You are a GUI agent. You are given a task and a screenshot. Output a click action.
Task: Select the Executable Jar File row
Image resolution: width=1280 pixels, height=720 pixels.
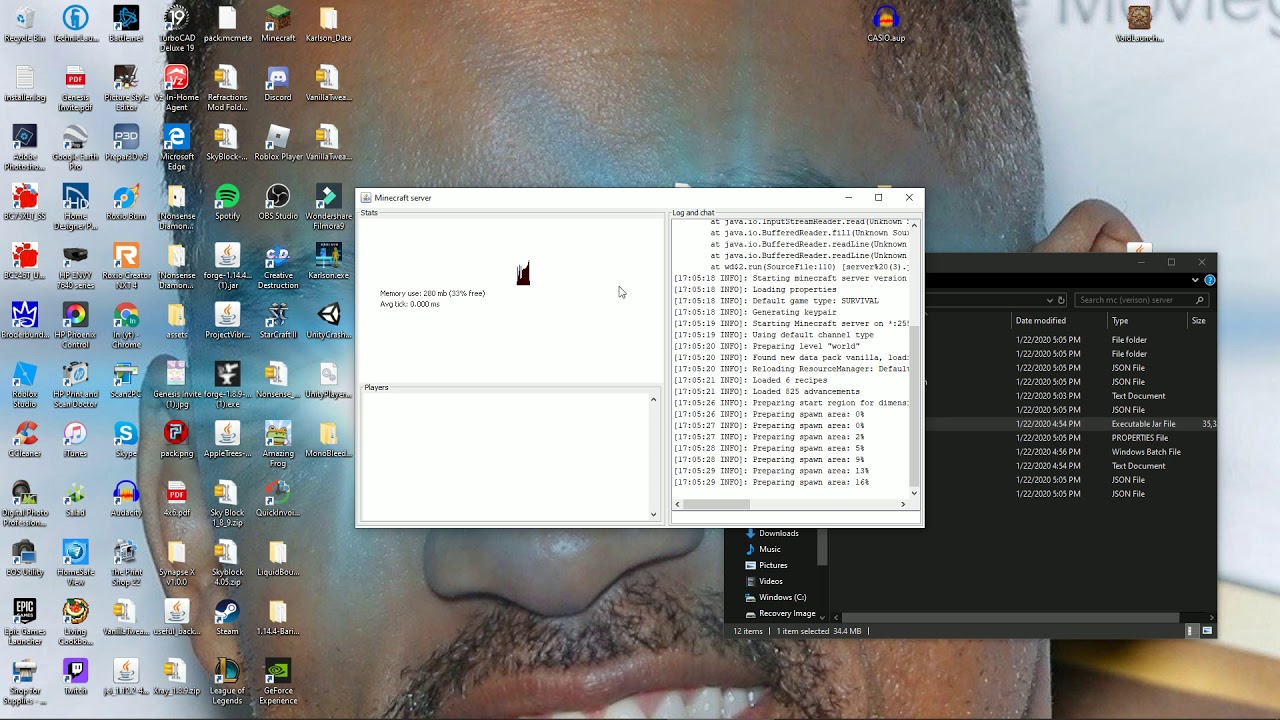tap(1070, 424)
